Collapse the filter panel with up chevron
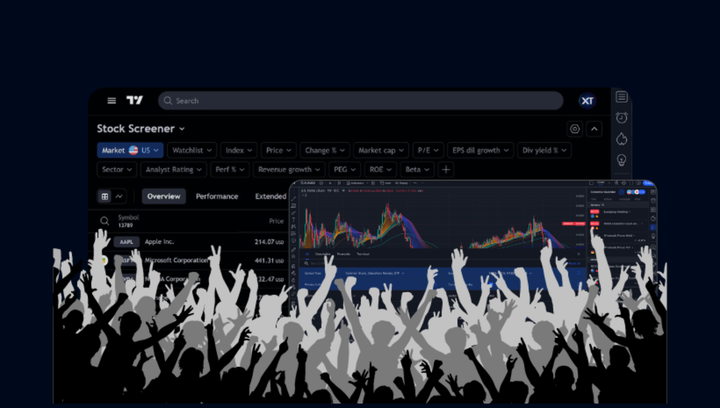The image size is (720, 408). coord(594,129)
